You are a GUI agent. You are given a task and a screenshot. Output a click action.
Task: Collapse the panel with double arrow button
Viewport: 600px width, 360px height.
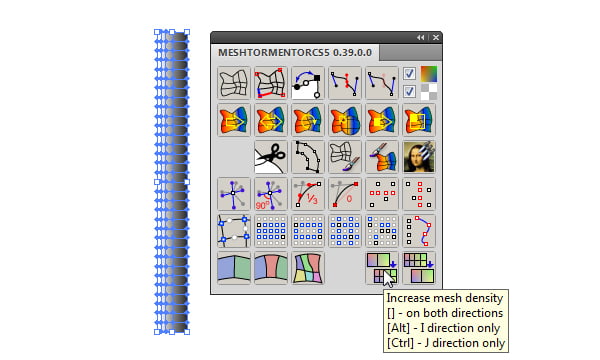click(421, 37)
